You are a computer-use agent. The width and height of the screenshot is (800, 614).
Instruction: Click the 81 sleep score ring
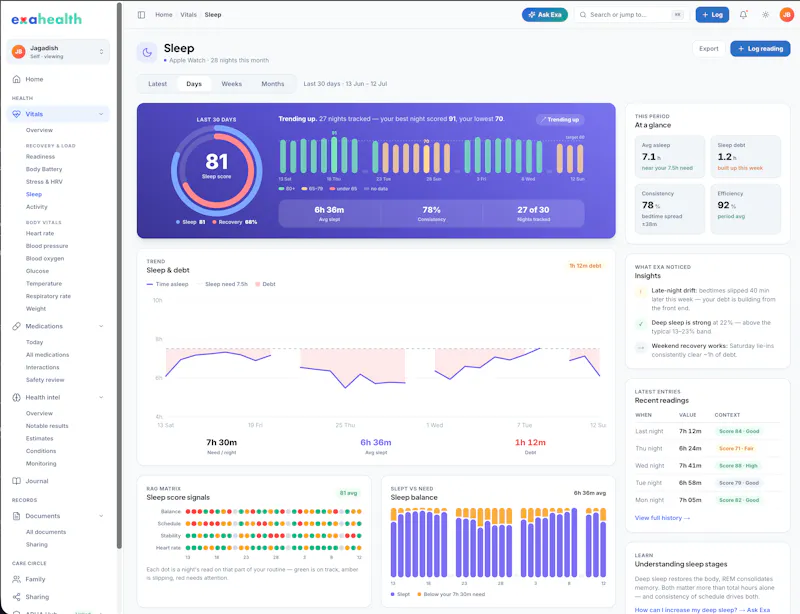click(x=217, y=170)
